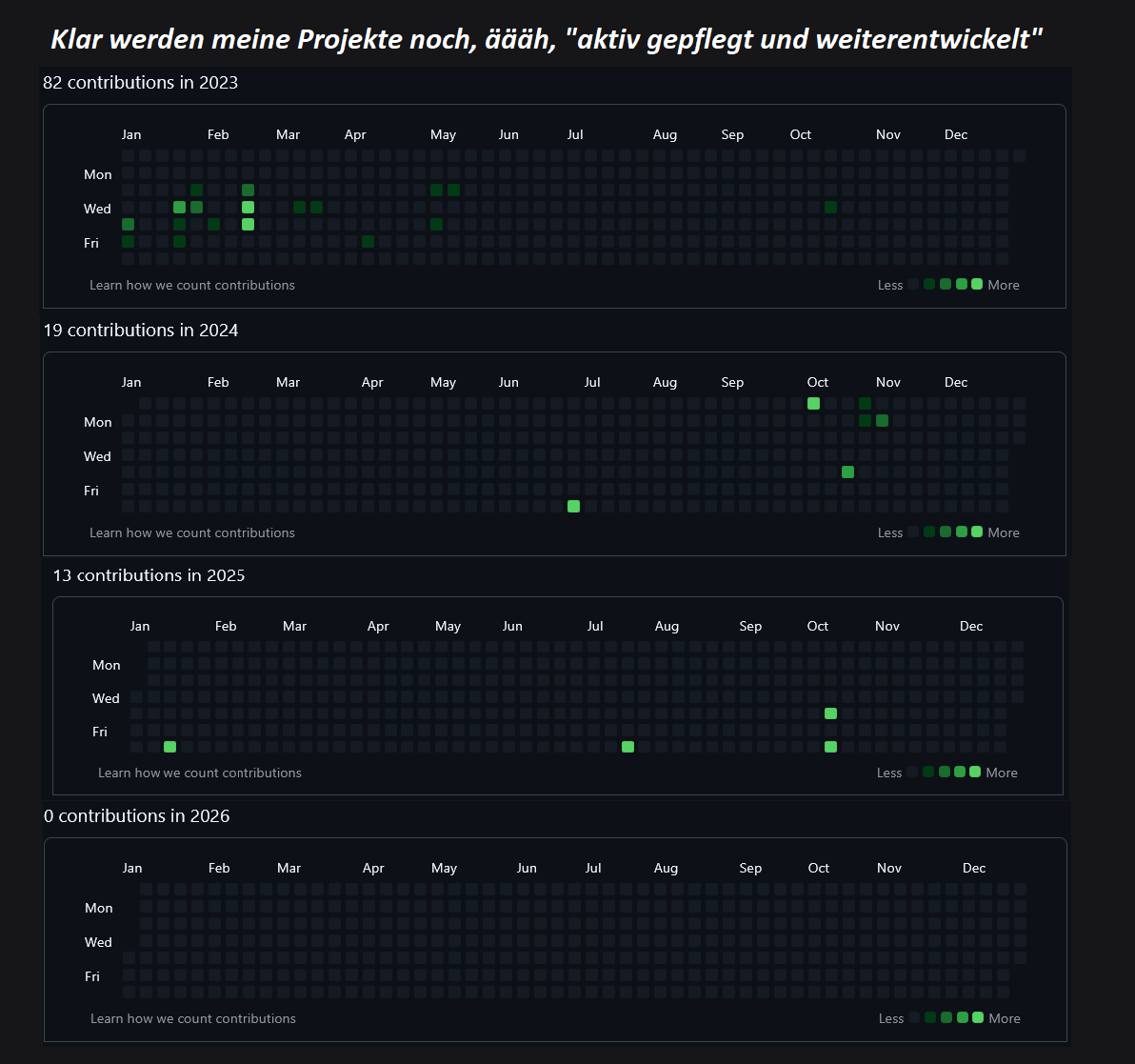Click the "13 contributions in 2025" heading
The image size is (1135, 1064).
point(149,575)
